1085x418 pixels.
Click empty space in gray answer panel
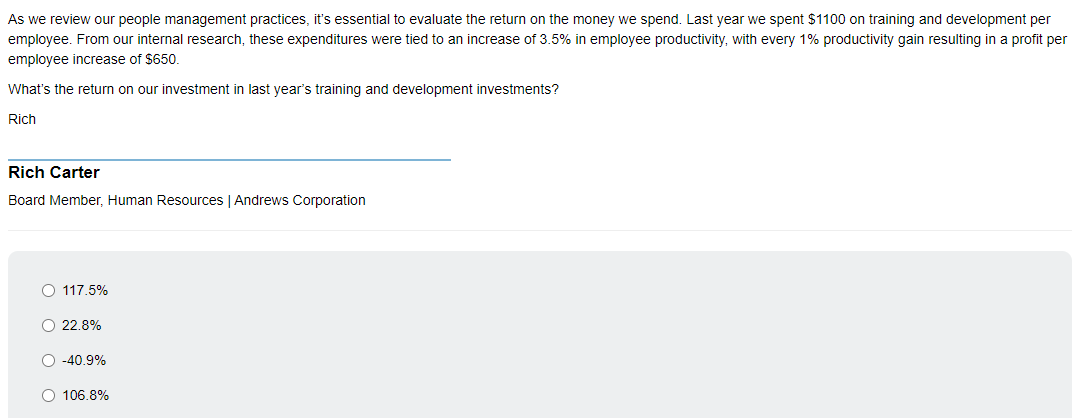pyautogui.click(x=588, y=339)
